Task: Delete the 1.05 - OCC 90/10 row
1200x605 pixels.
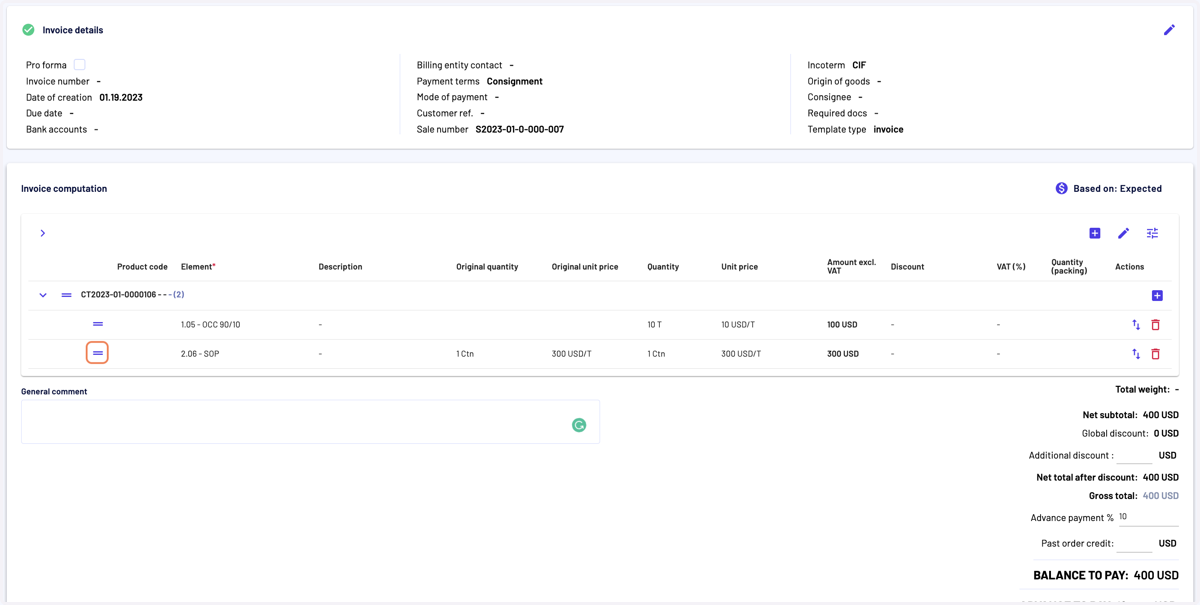Action: pyautogui.click(x=1156, y=325)
